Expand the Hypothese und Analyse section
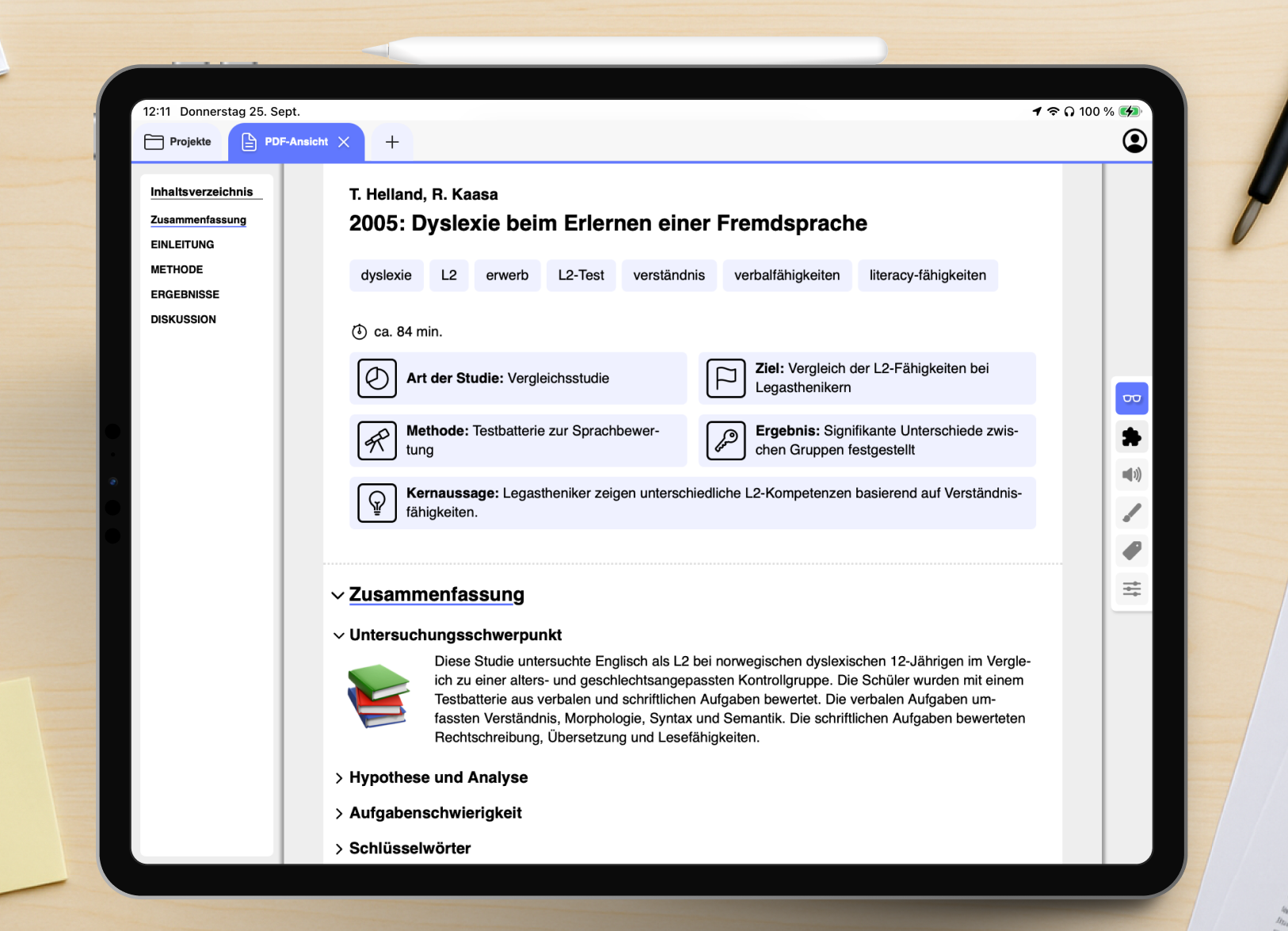The width and height of the screenshot is (1288, 931). click(339, 778)
